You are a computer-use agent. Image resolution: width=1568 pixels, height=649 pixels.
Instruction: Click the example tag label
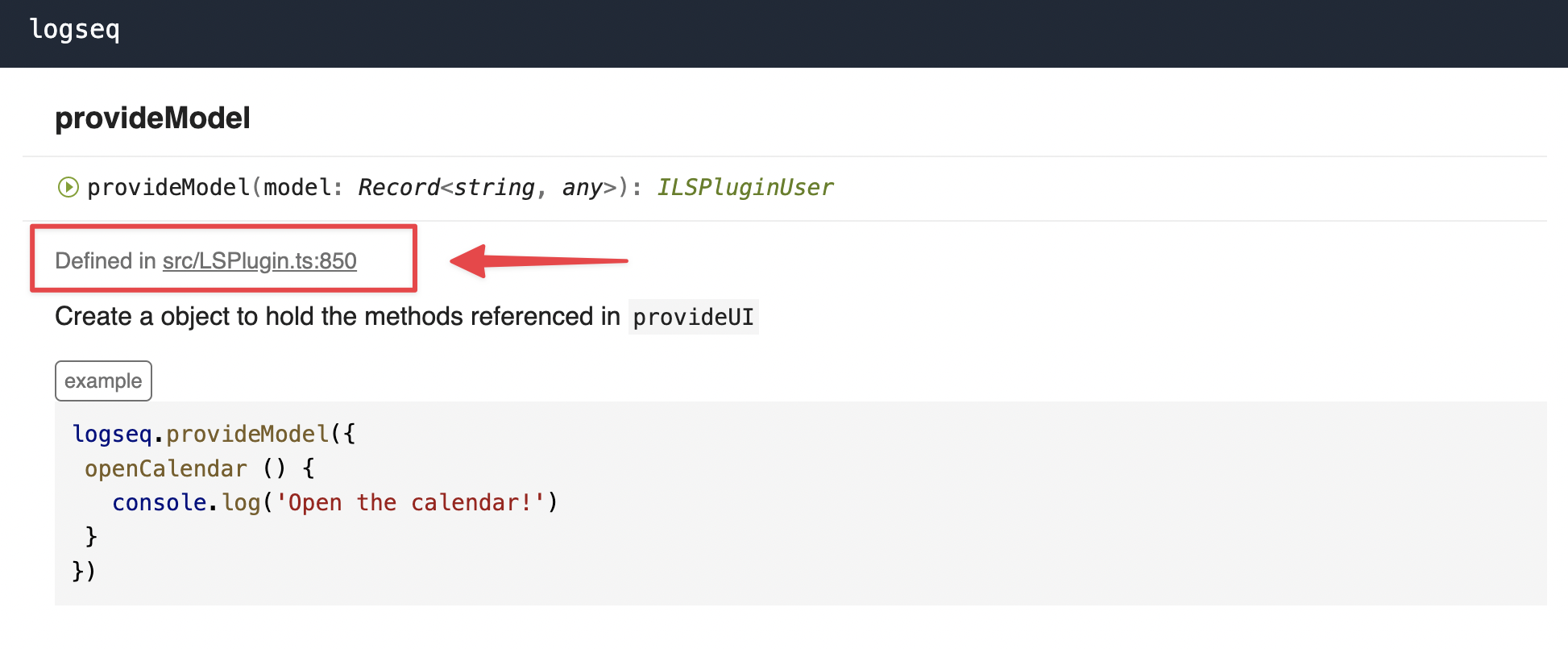click(103, 381)
